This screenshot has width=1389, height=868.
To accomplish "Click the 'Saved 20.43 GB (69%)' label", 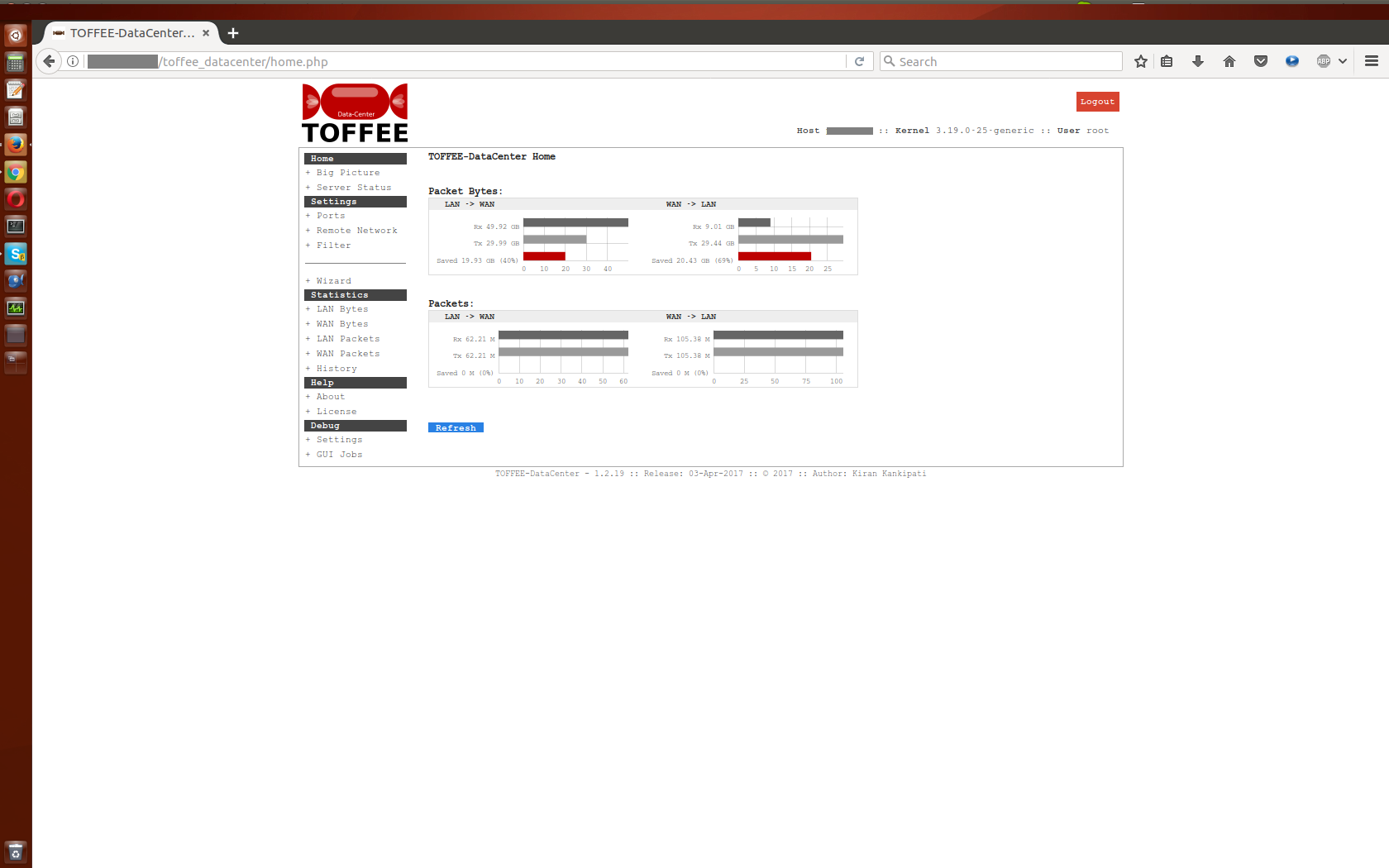I will tap(692, 260).
